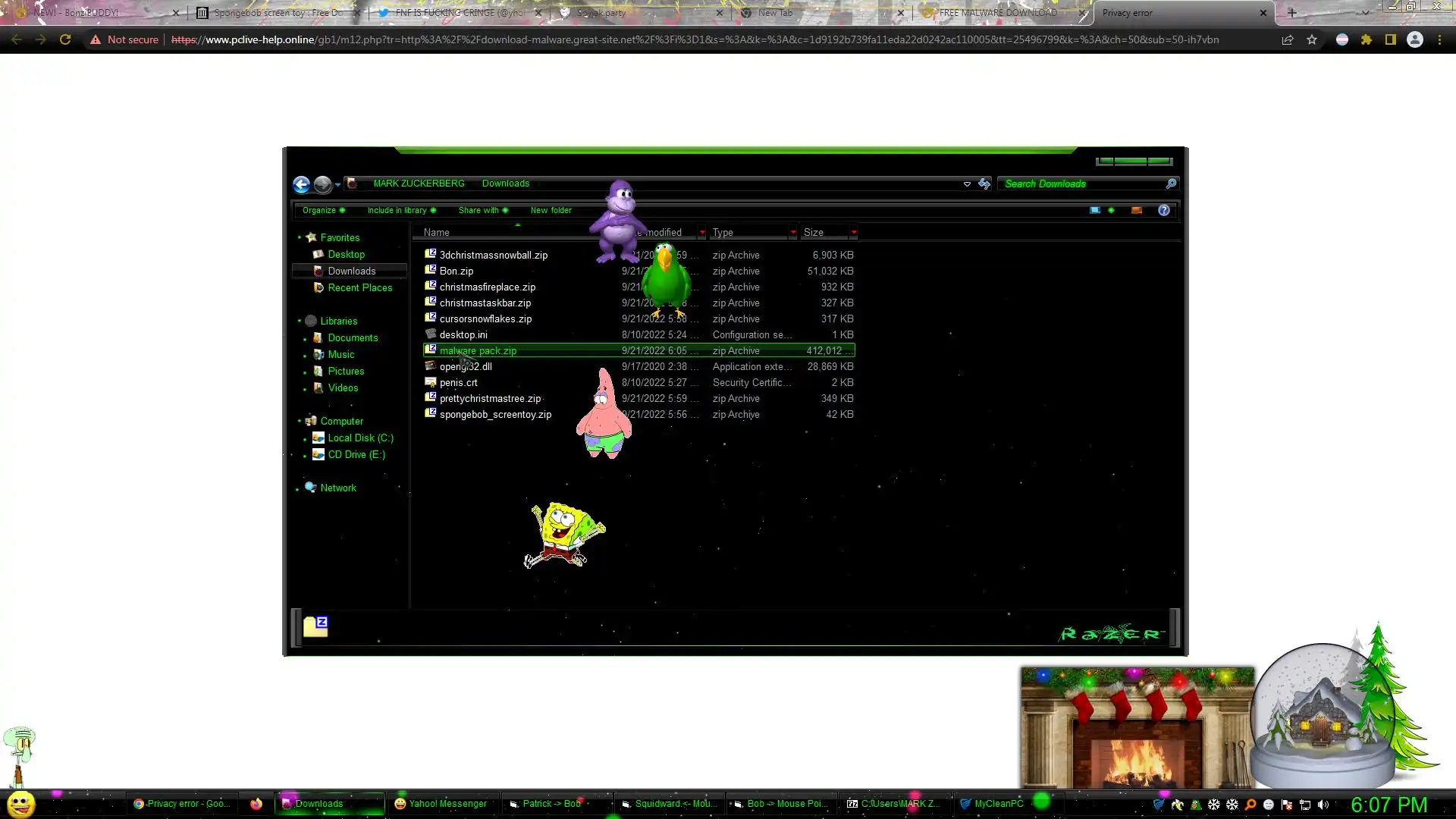Viewport: 1456px width, 819px height.
Task: Click the refresh icon beside address bar
Action: (984, 184)
